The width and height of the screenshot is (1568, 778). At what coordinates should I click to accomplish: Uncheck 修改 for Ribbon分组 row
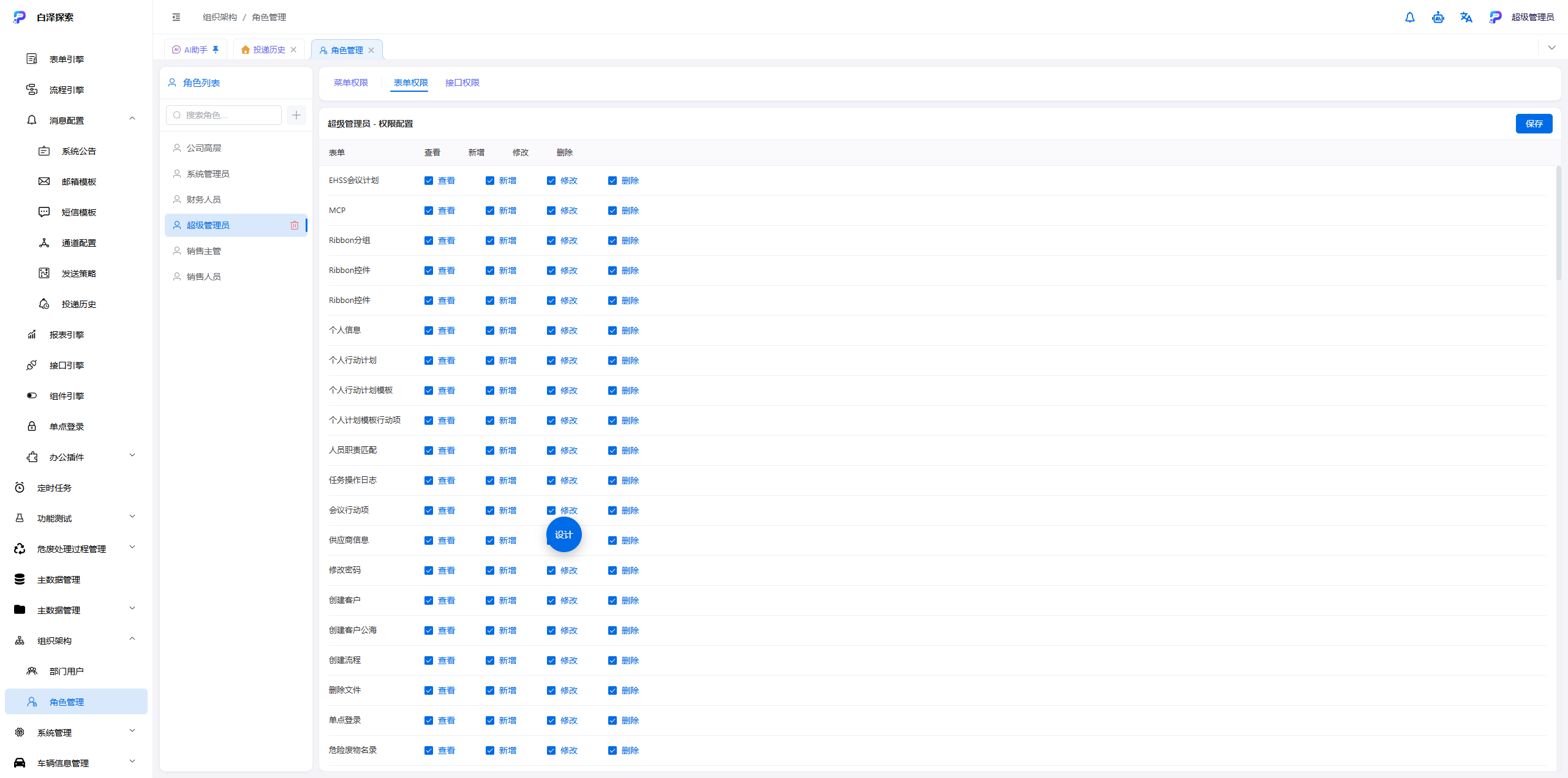[x=551, y=241]
